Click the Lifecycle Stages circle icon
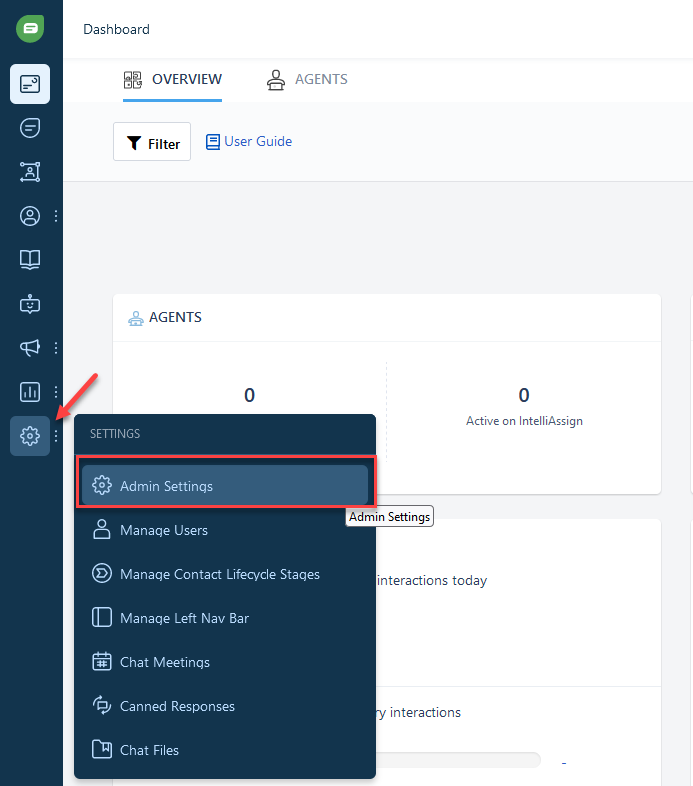The width and height of the screenshot is (693, 786). (x=102, y=573)
